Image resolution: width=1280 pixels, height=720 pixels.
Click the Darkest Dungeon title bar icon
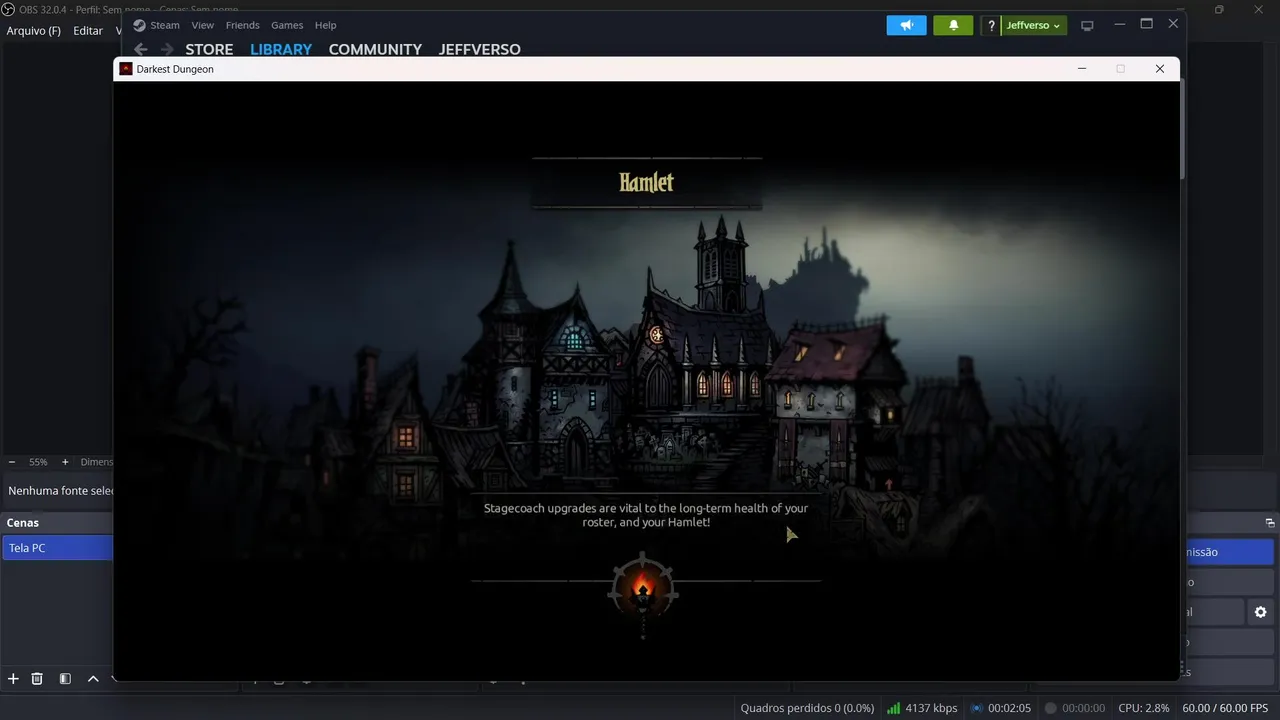[126, 69]
